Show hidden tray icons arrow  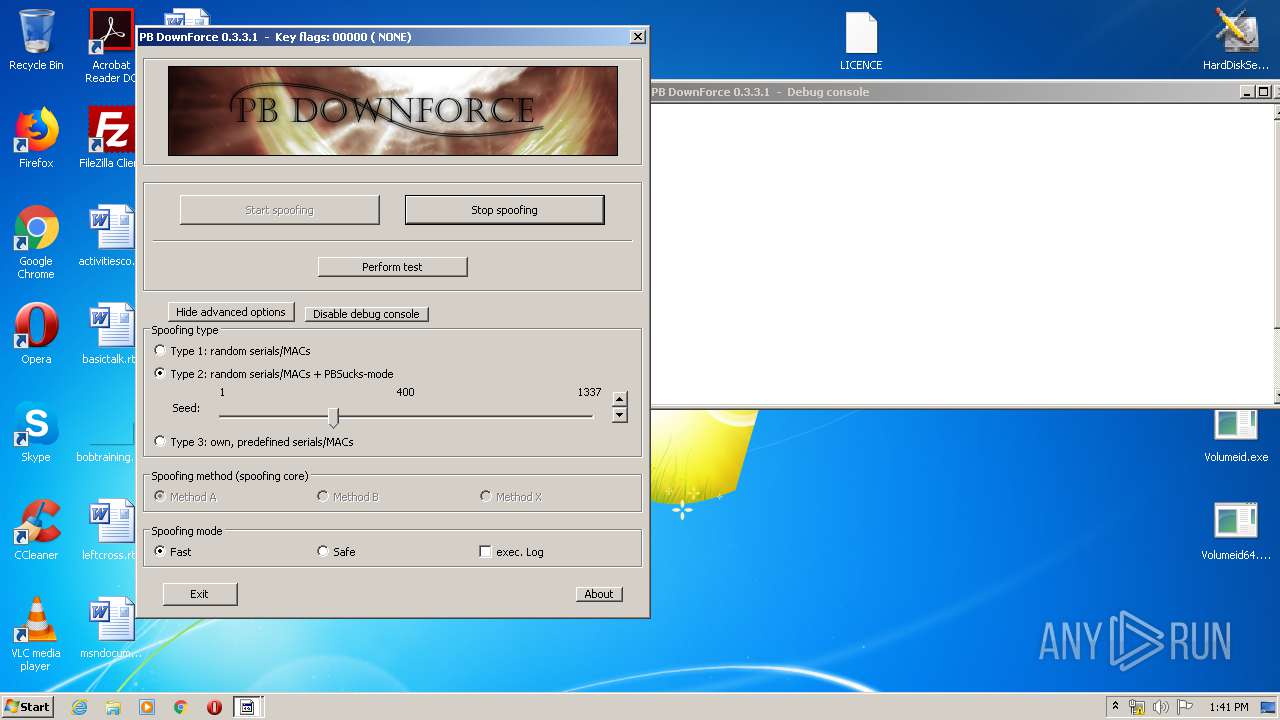1115,707
